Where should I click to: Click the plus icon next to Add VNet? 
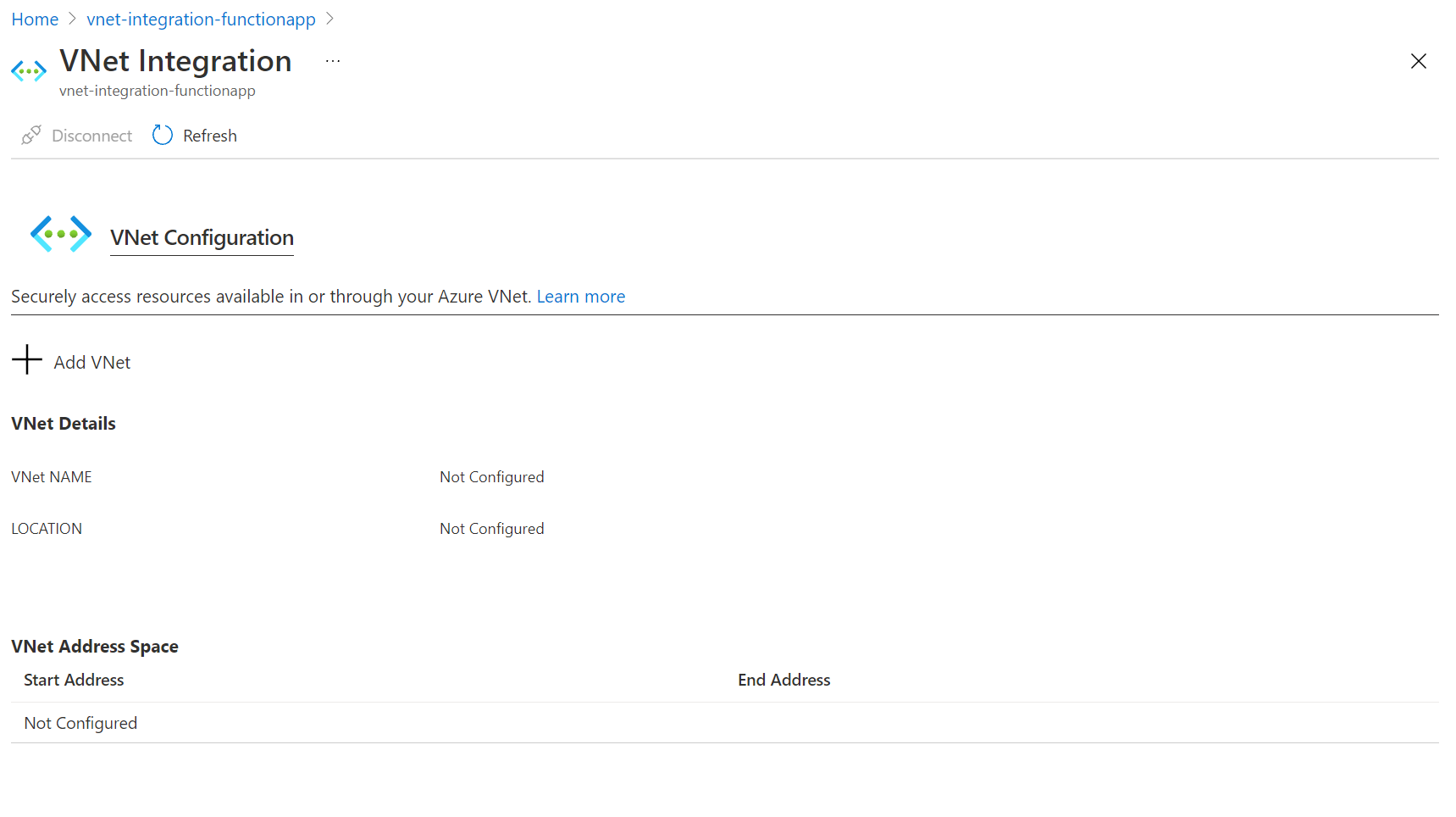point(26,360)
